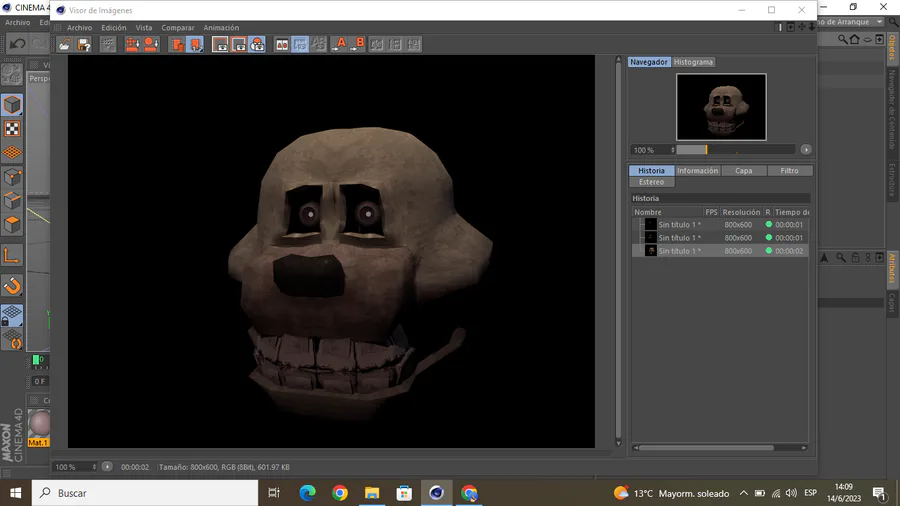Click the search icon in the Attributes panel
This screenshot has height=506, width=900.
(x=840, y=258)
